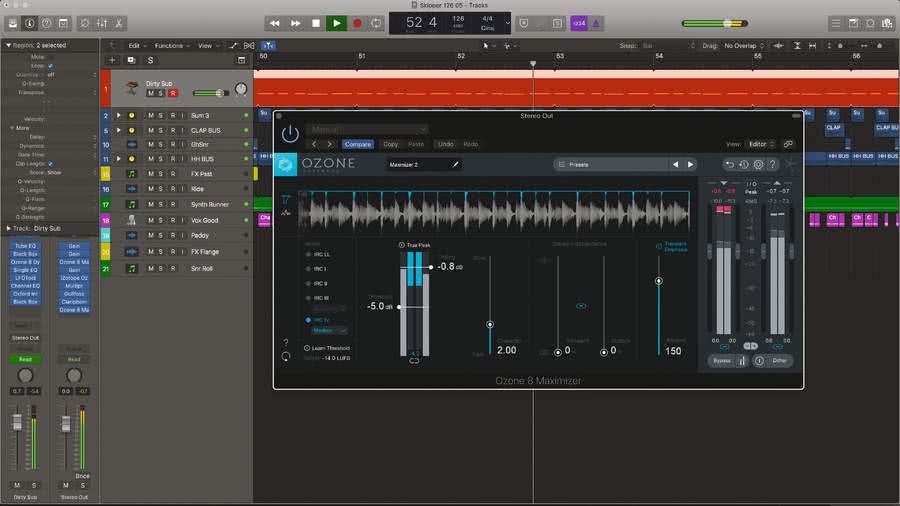The width and height of the screenshot is (900, 506).
Task: Adjust the Transient Emphasis amount slider handle
Action: pyautogui.click(x=659, y=281)
